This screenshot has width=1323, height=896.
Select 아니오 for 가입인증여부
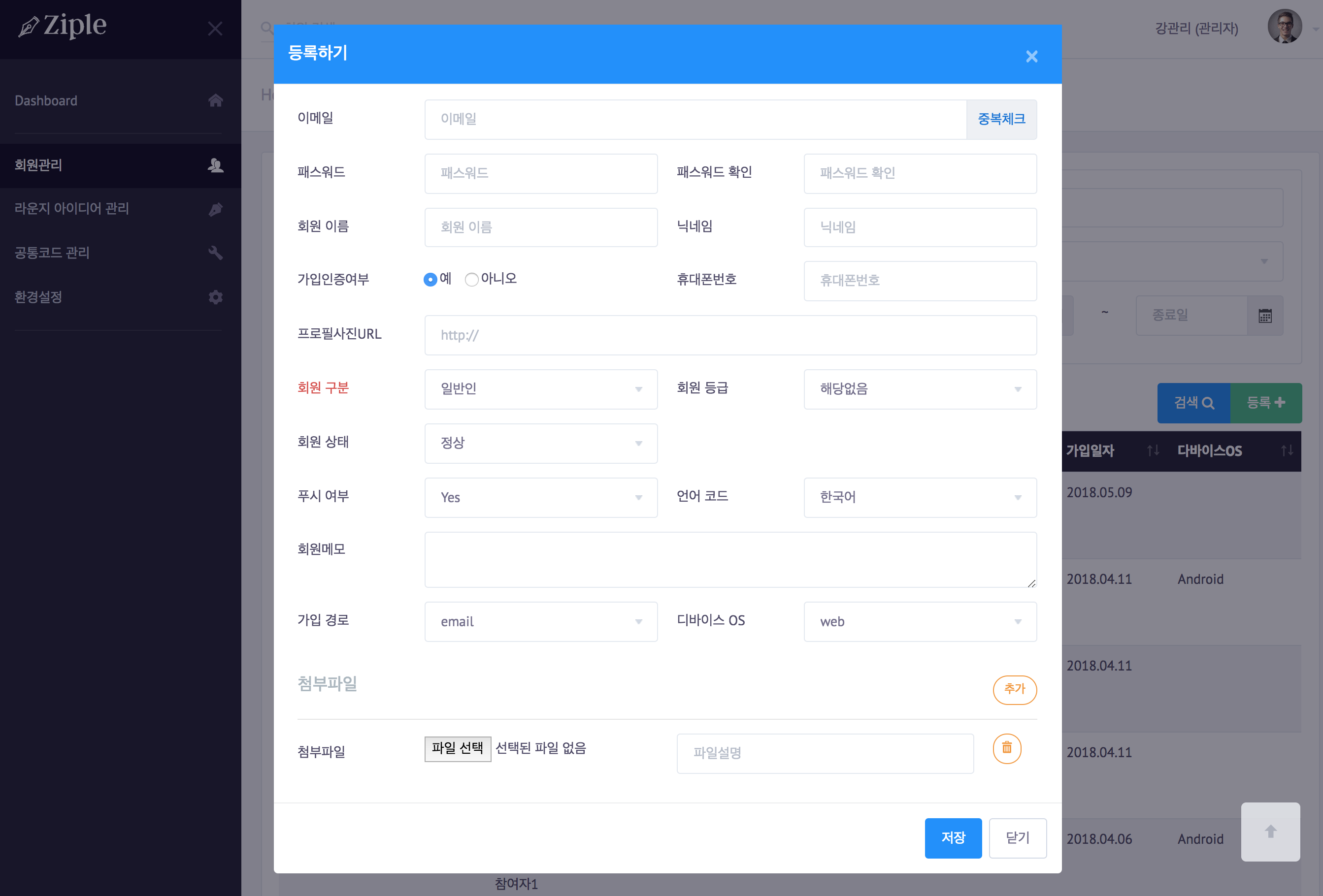tap(471, 279)
